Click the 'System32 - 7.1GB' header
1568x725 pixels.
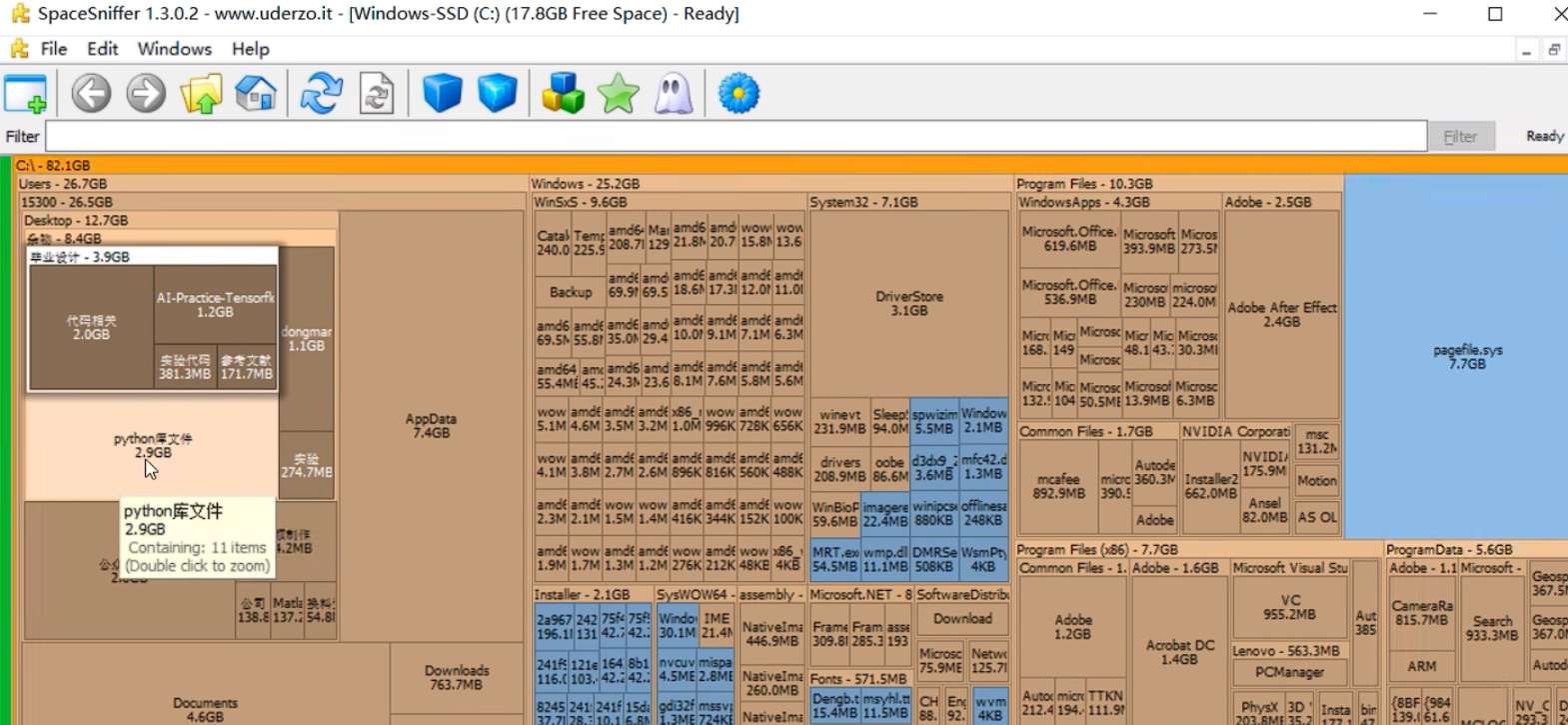[x=863, y=202]
